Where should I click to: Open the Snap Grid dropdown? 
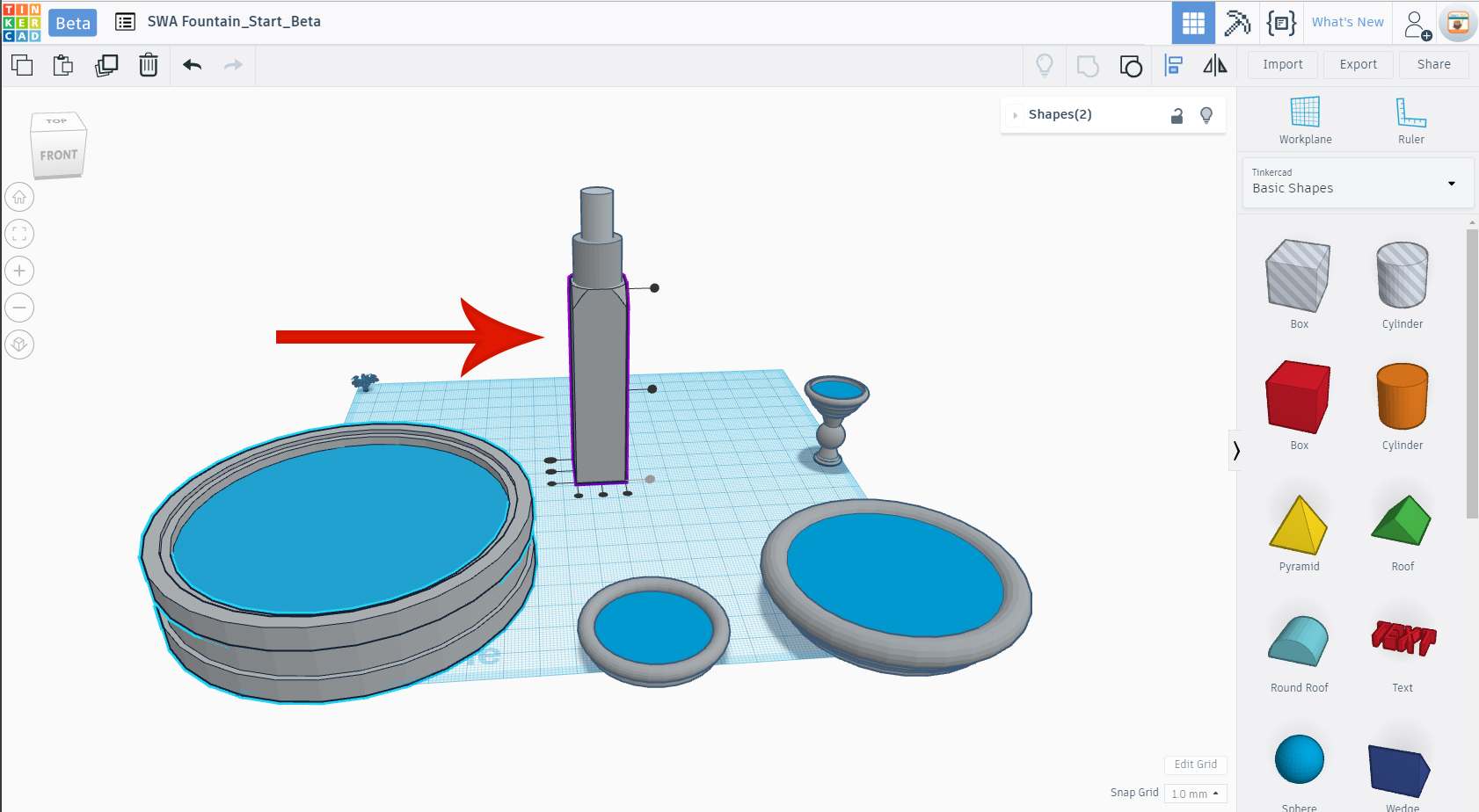click(x=1195, y=794)
